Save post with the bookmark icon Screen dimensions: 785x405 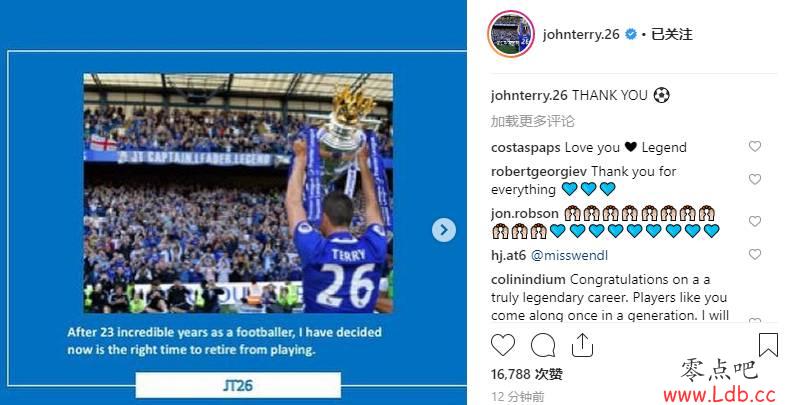tap(768, 345)
